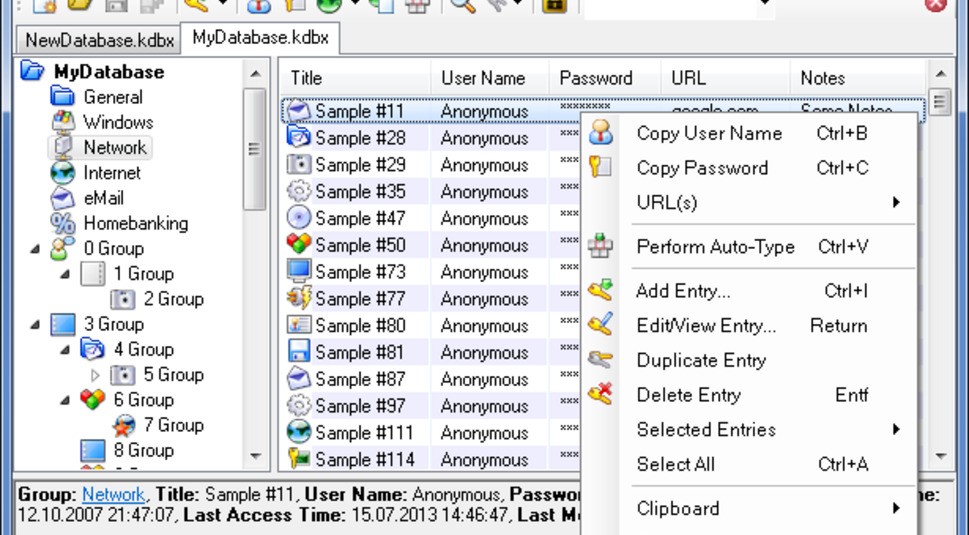
Task: Click the eMail group envelope icon
Action: pos(63,198)
